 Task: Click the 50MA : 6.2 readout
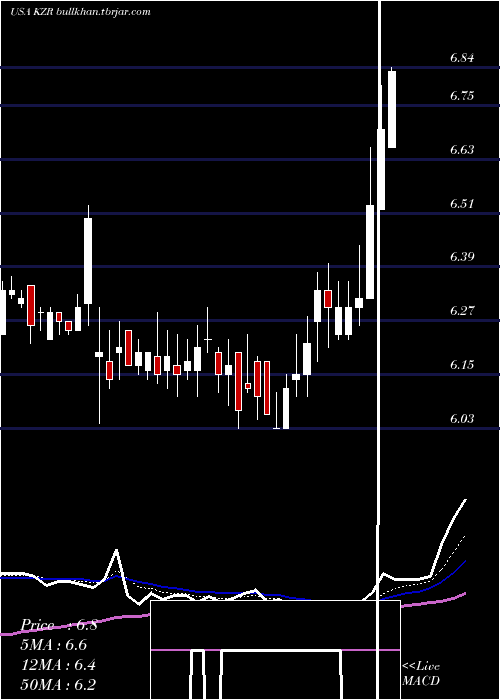pyautogui.click(x=58, y=684)
